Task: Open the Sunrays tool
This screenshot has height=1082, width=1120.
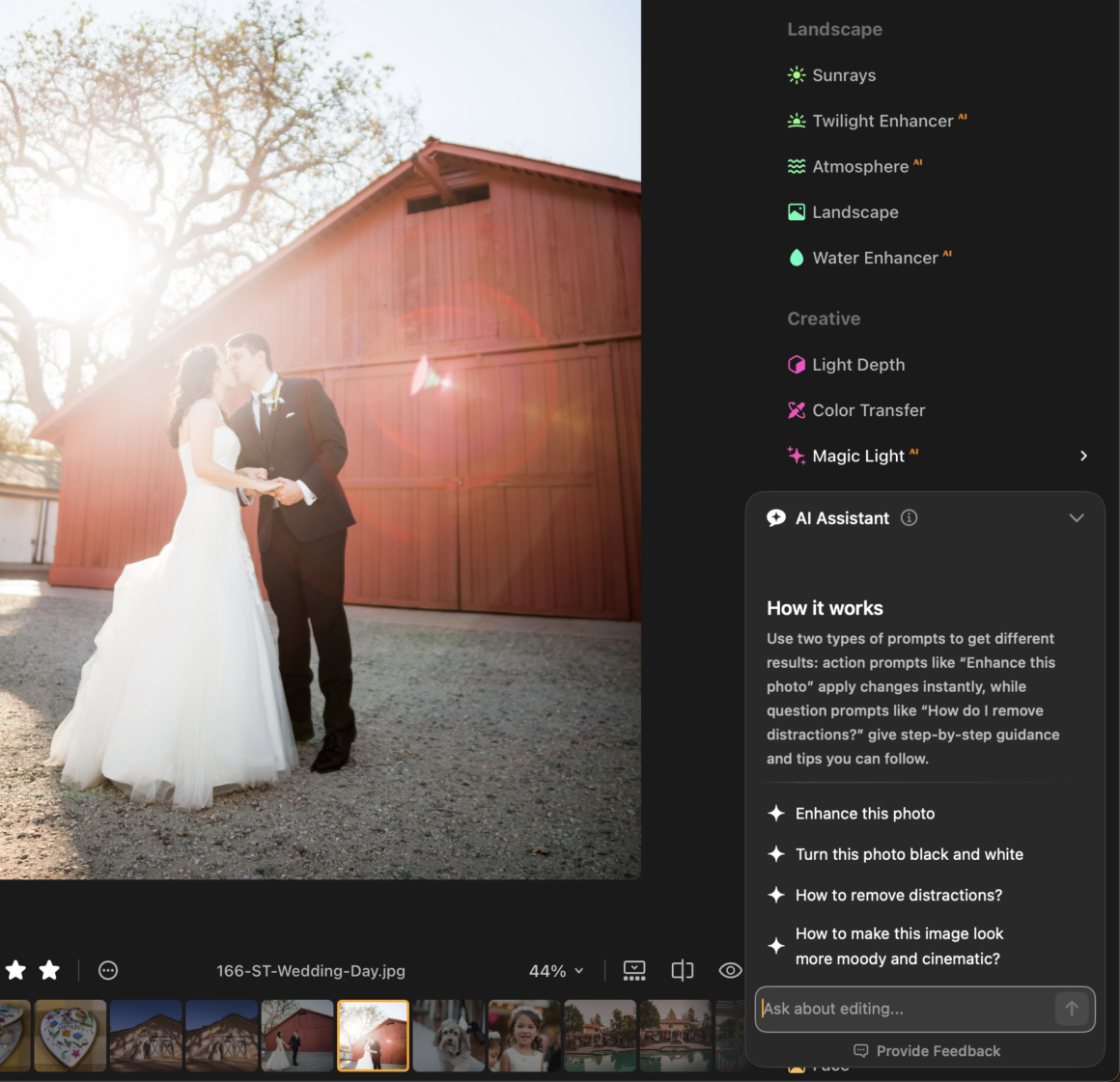Action: click(x=843, y=75)
